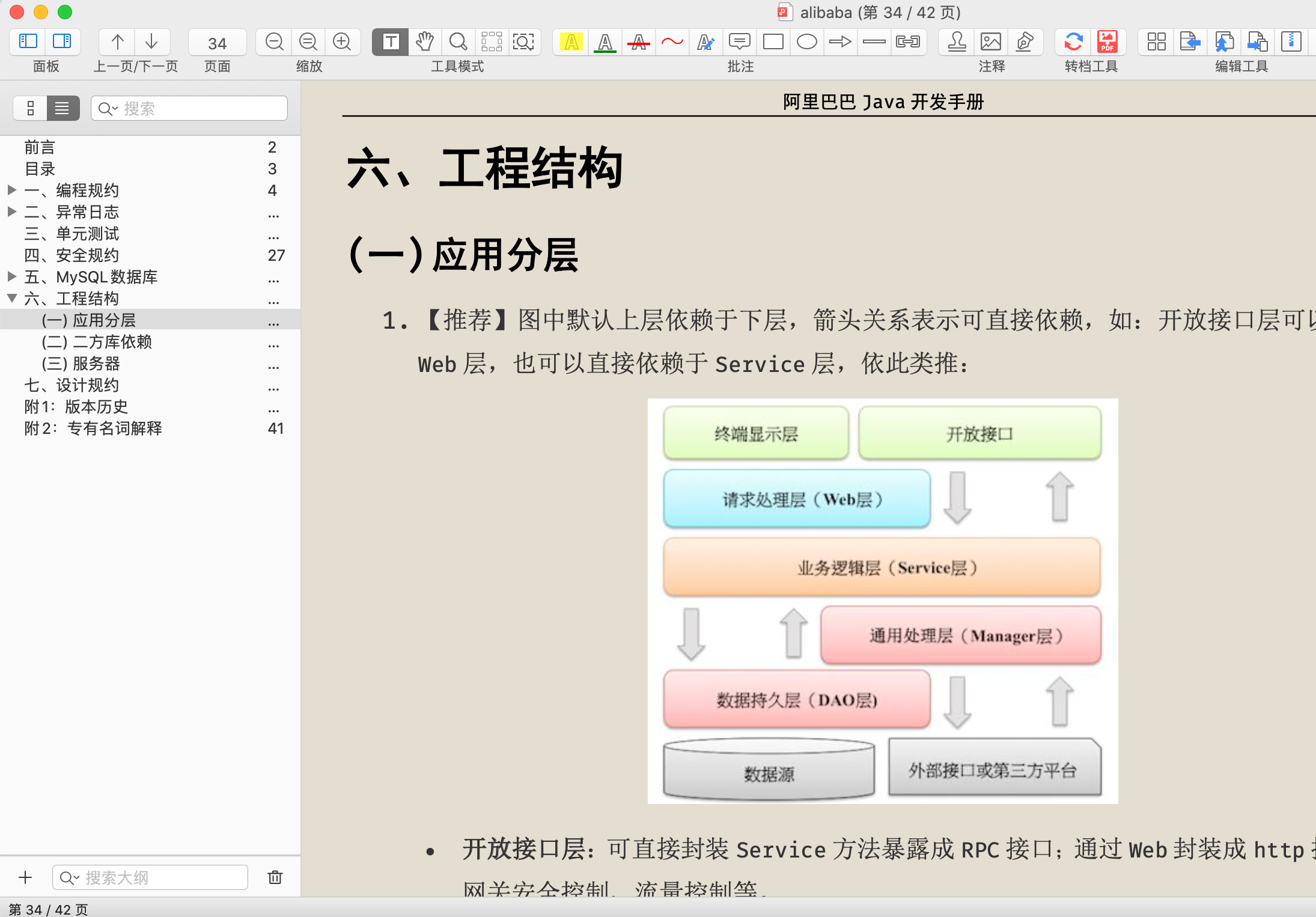Switch sidebar to thumbnail view
Screen dimensions: 1316x917
[x=30, y=108]
